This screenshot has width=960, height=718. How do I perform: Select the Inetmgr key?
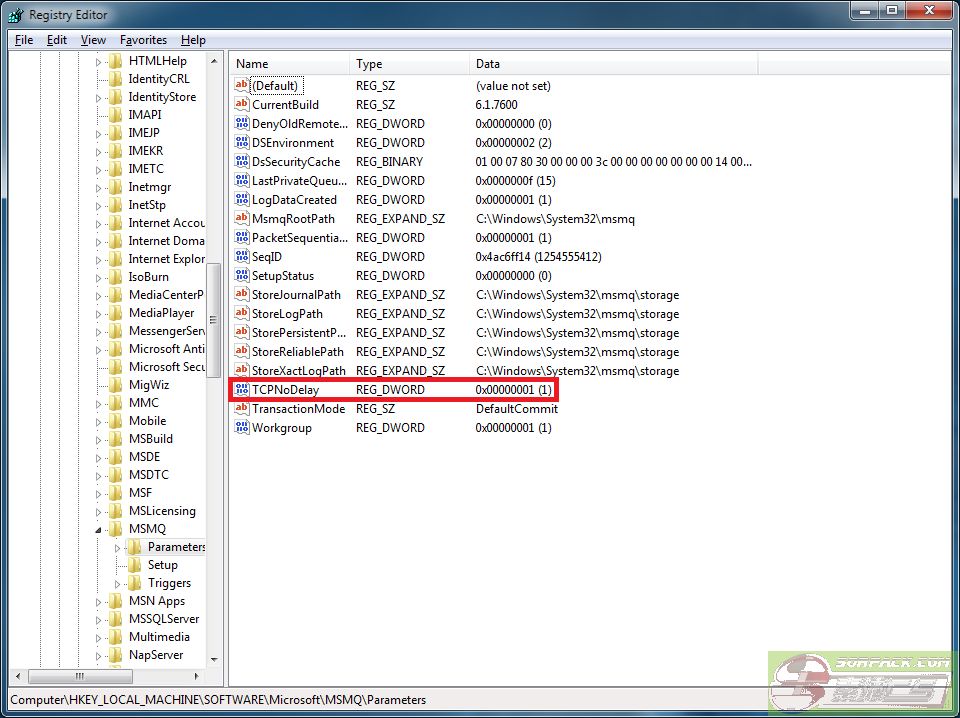150,187
